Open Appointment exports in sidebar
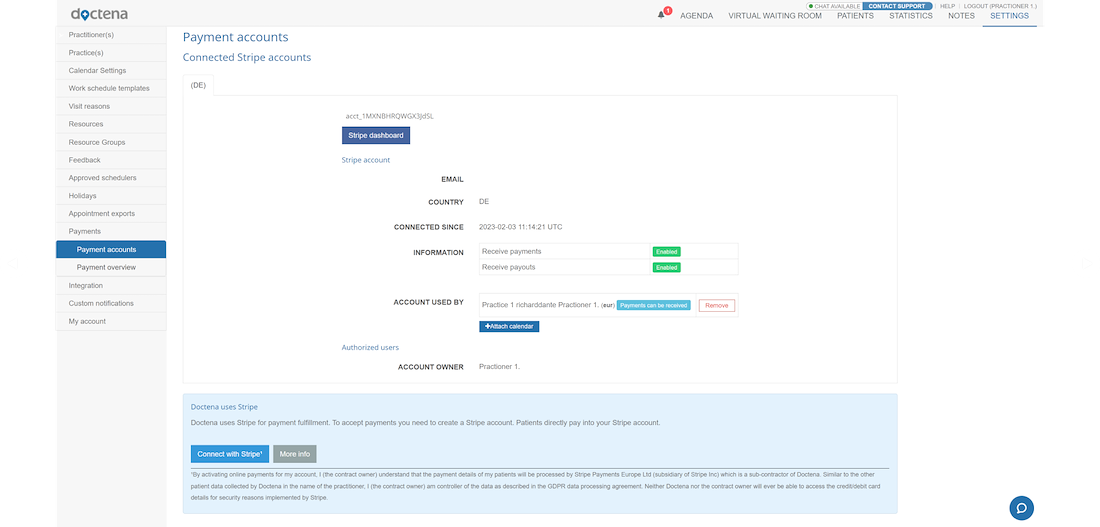 click(111, 214)
